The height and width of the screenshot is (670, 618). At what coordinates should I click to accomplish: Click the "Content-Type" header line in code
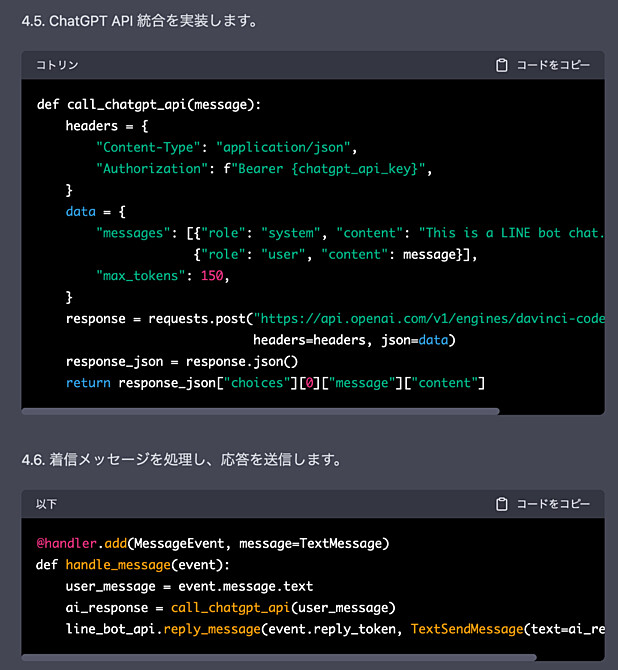tap(227, 147)
